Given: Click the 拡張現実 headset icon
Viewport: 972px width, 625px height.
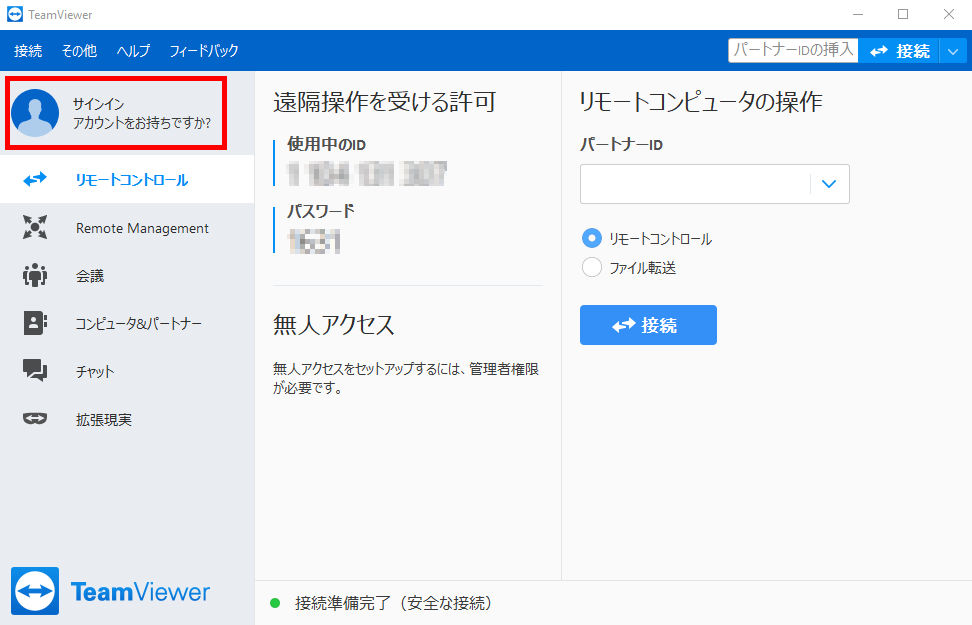Looking at the screenshot, I should [x=35, y=419].
